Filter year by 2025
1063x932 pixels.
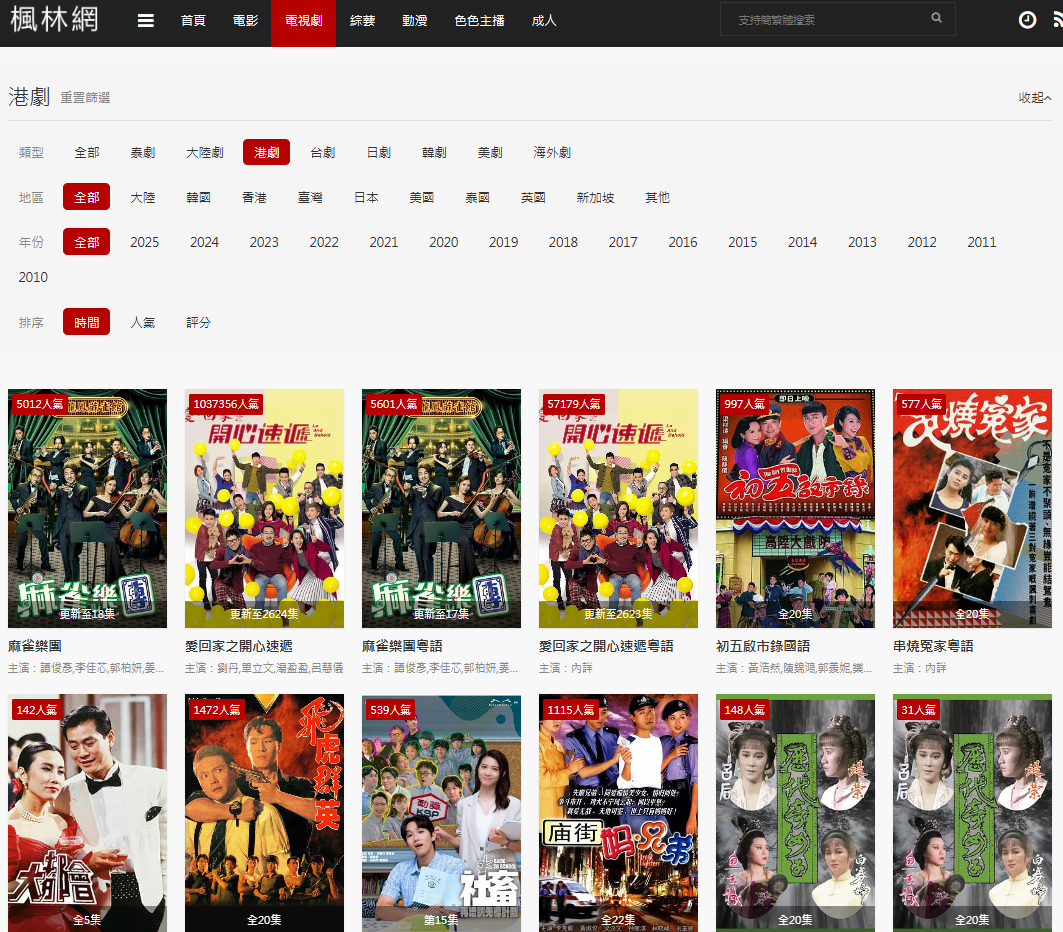coord(144,242)
